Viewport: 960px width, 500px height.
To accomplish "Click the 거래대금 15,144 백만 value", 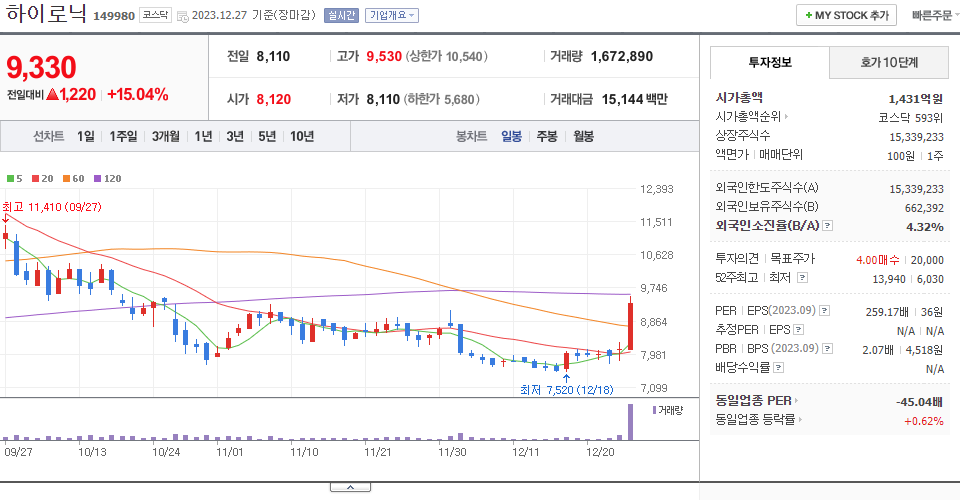I will click(x=634, y=99).
